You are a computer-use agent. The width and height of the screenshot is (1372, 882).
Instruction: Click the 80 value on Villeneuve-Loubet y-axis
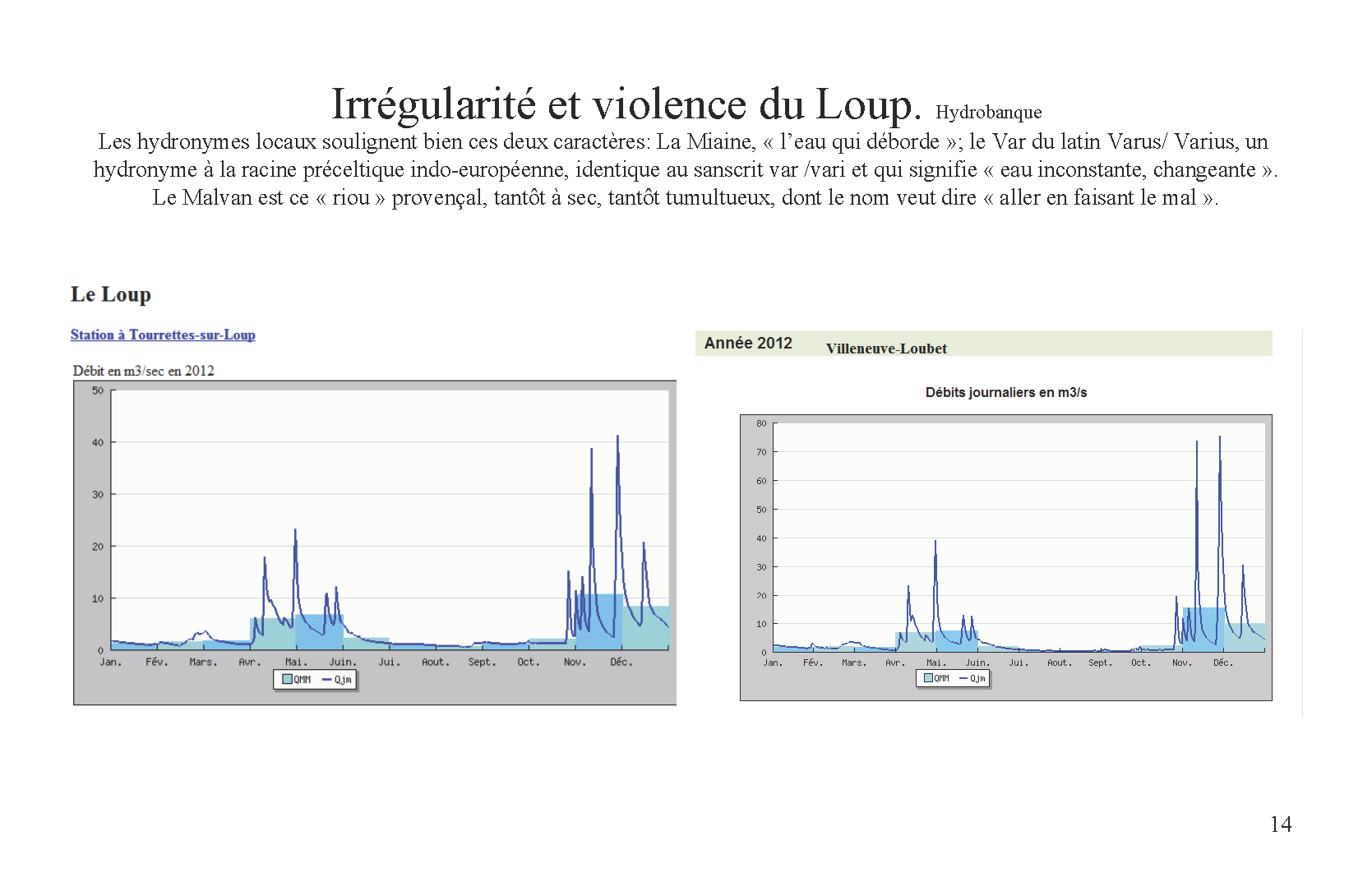pyautogui.click(x=761, y=423)
